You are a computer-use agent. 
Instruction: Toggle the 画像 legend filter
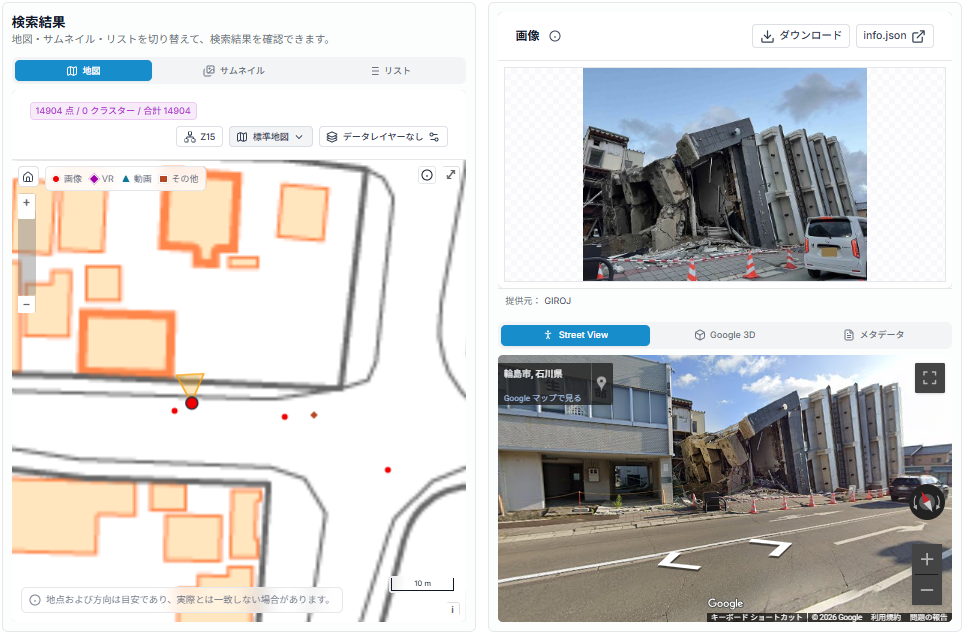(x=67, y=179)
